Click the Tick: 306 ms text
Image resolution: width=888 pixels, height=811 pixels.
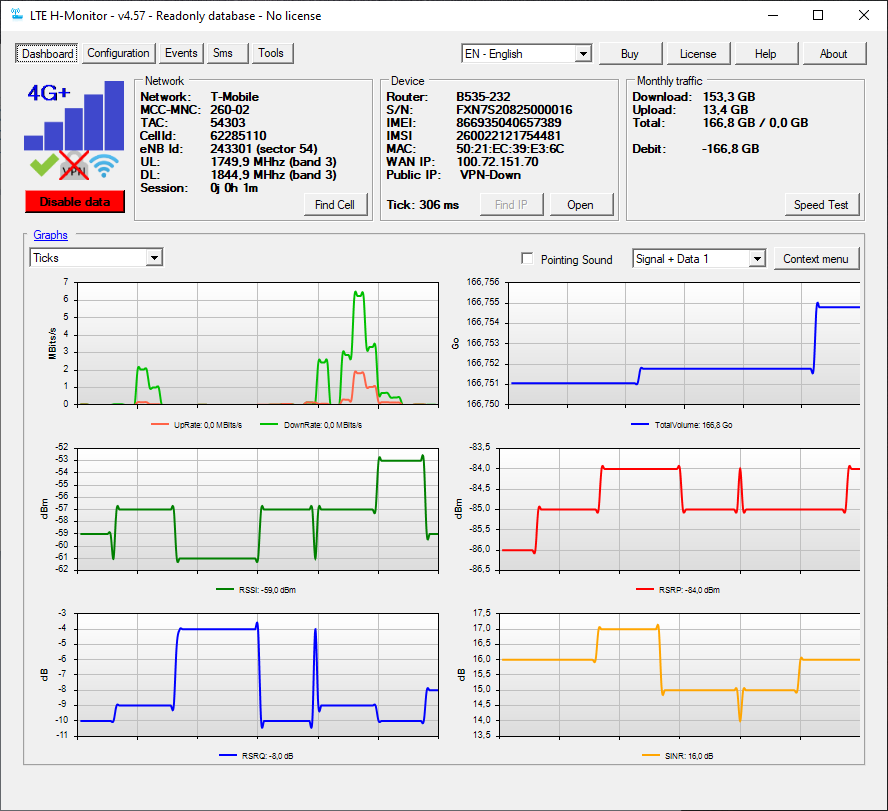(x=422, y=205)
